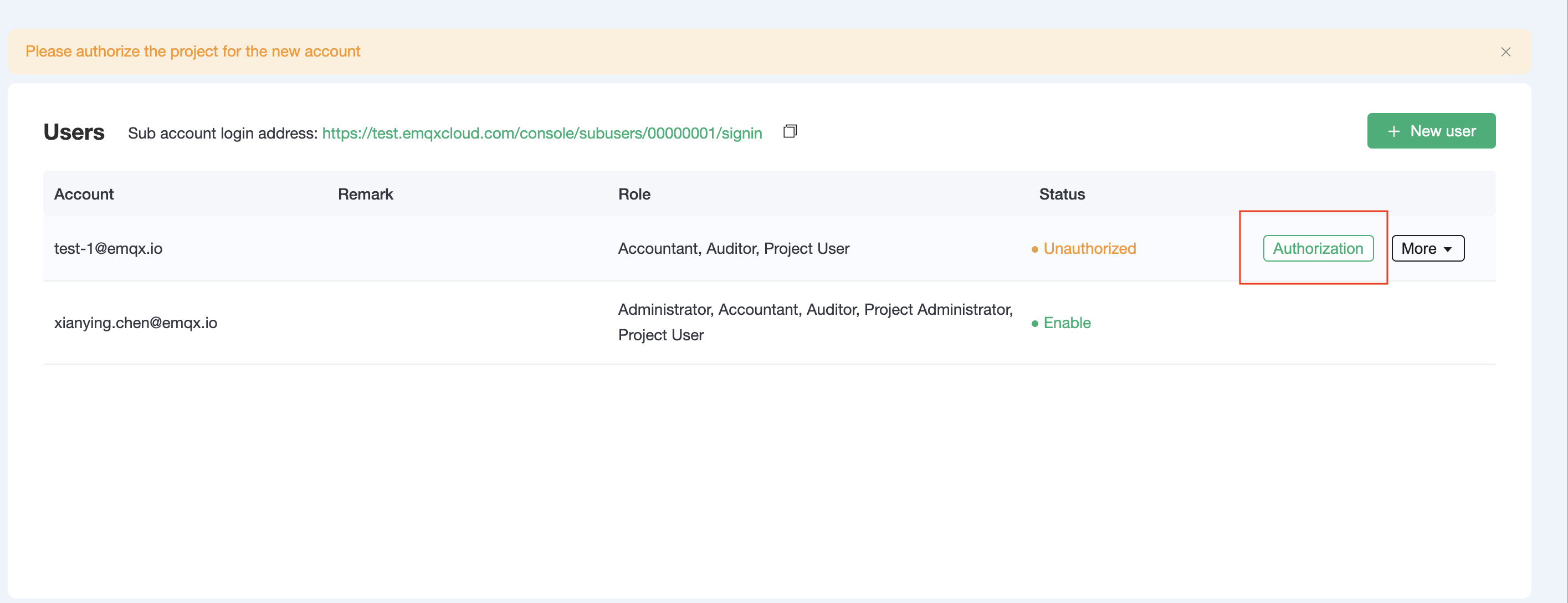This screenshot has height=603, width=1568.
Task: Authorize the test-1@emqx.io account
Action: click(1318, 248)
